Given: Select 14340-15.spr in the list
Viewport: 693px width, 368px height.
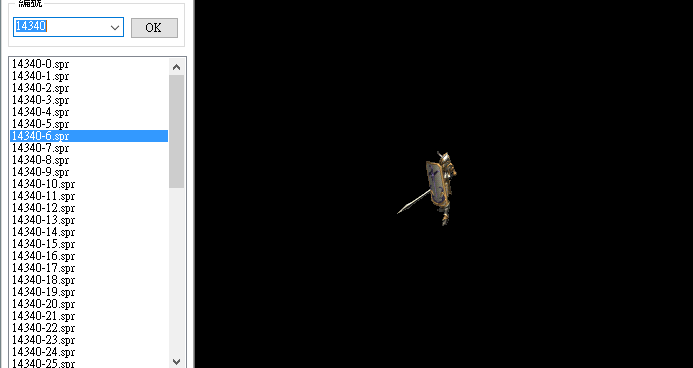Looking at the screenshot, I should (x=89, y=244).
